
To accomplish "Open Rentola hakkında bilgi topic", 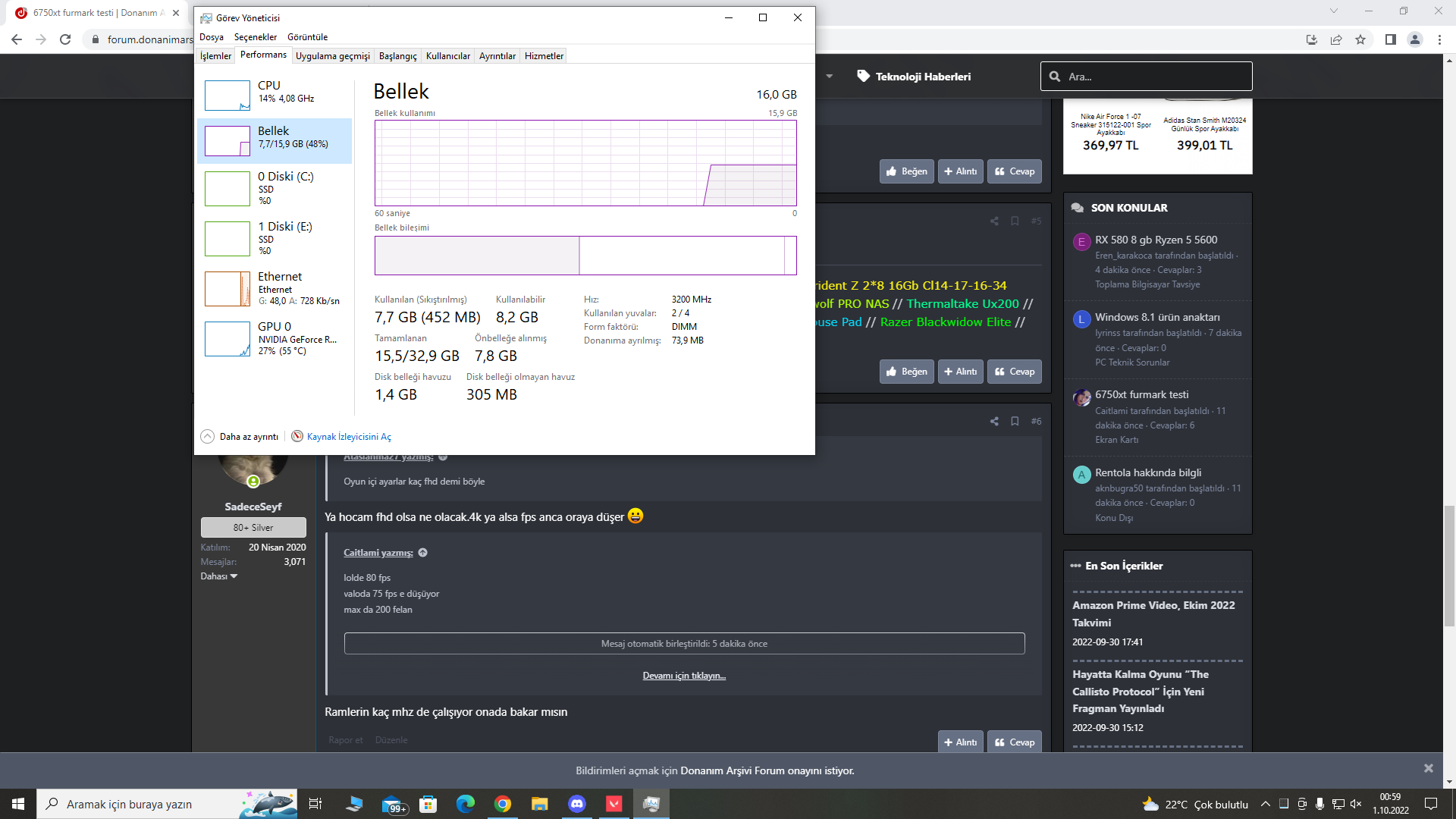I will pyautogui.click(x=1148, y=472).
